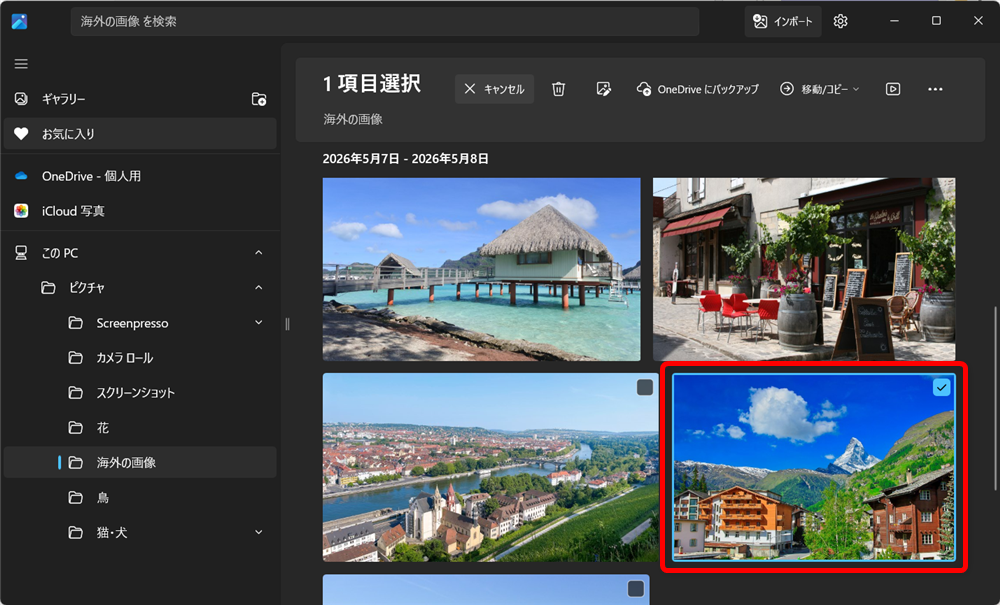Collapse the この PC tree section
Screen dimensions: 1000x605
(x=258, y=253)
